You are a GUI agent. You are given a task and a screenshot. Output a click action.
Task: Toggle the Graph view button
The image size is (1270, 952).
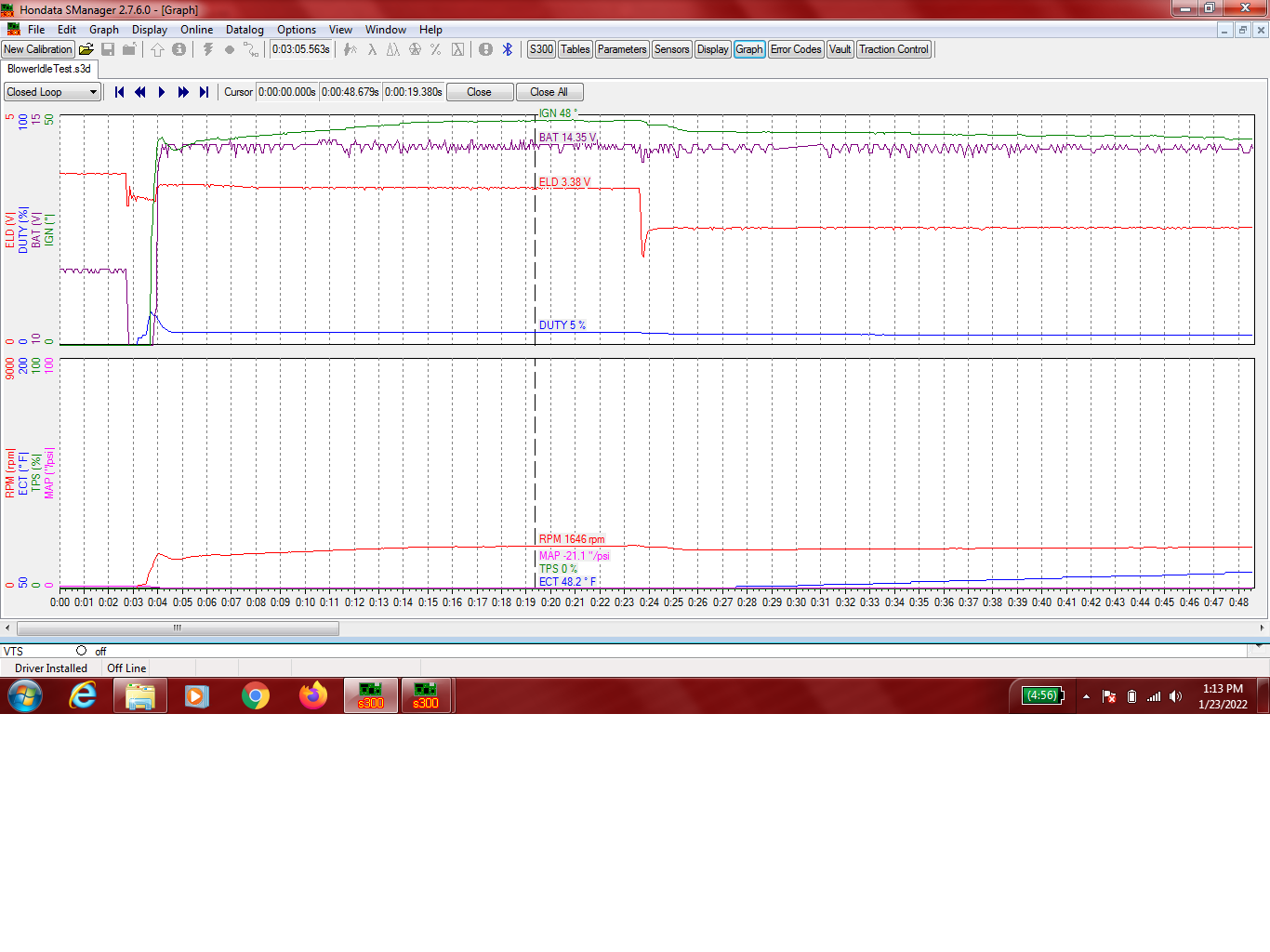[748, 49]
